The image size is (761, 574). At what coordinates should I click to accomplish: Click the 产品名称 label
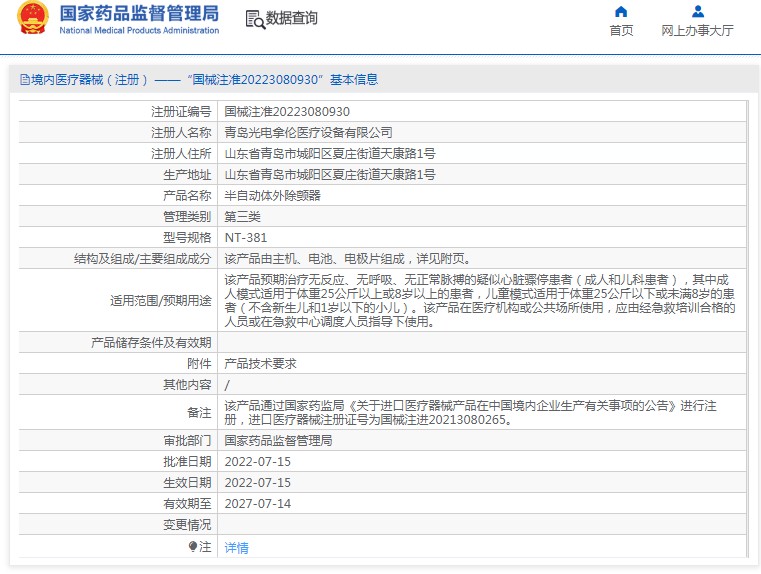[x=187, y=196]
